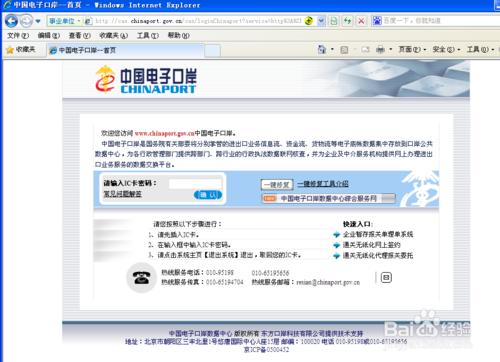Click the Home icon on the command bar
Screen dimensions: 500x362
coord(322,50)
